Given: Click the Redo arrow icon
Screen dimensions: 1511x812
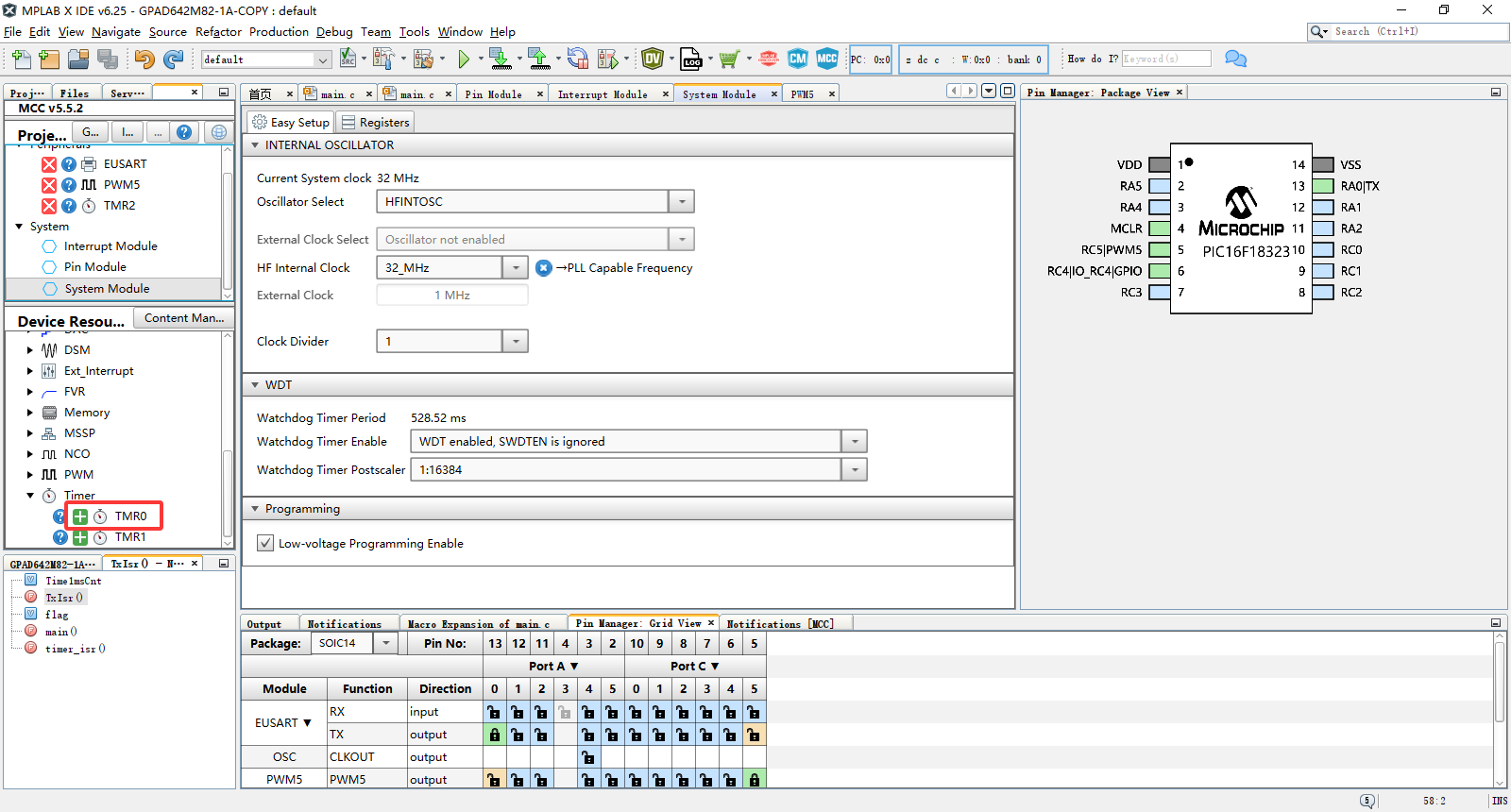Looking at the screenshot, I should point(173,59).
